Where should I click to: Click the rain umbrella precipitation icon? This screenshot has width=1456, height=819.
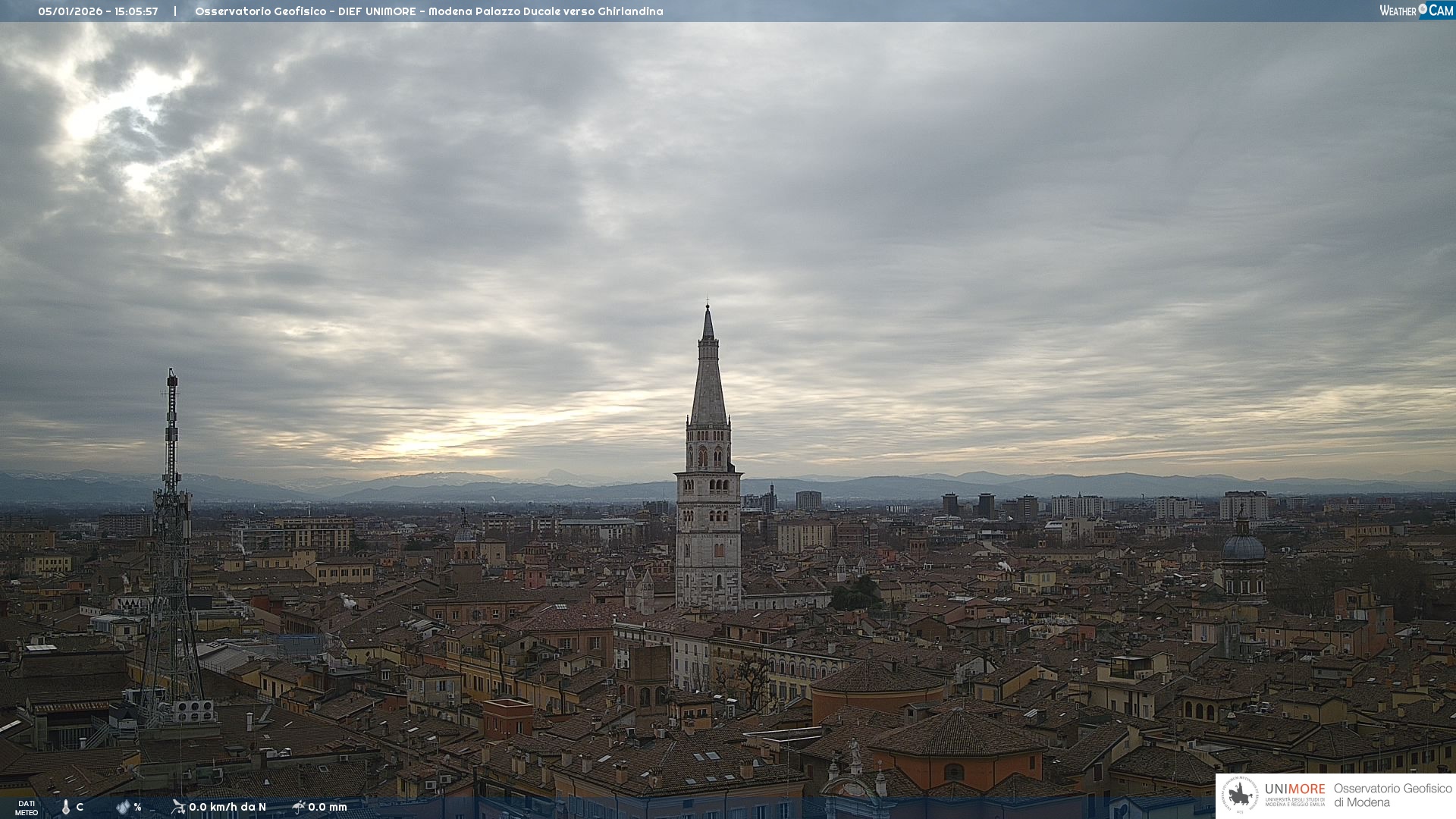[x=299, y=807]
